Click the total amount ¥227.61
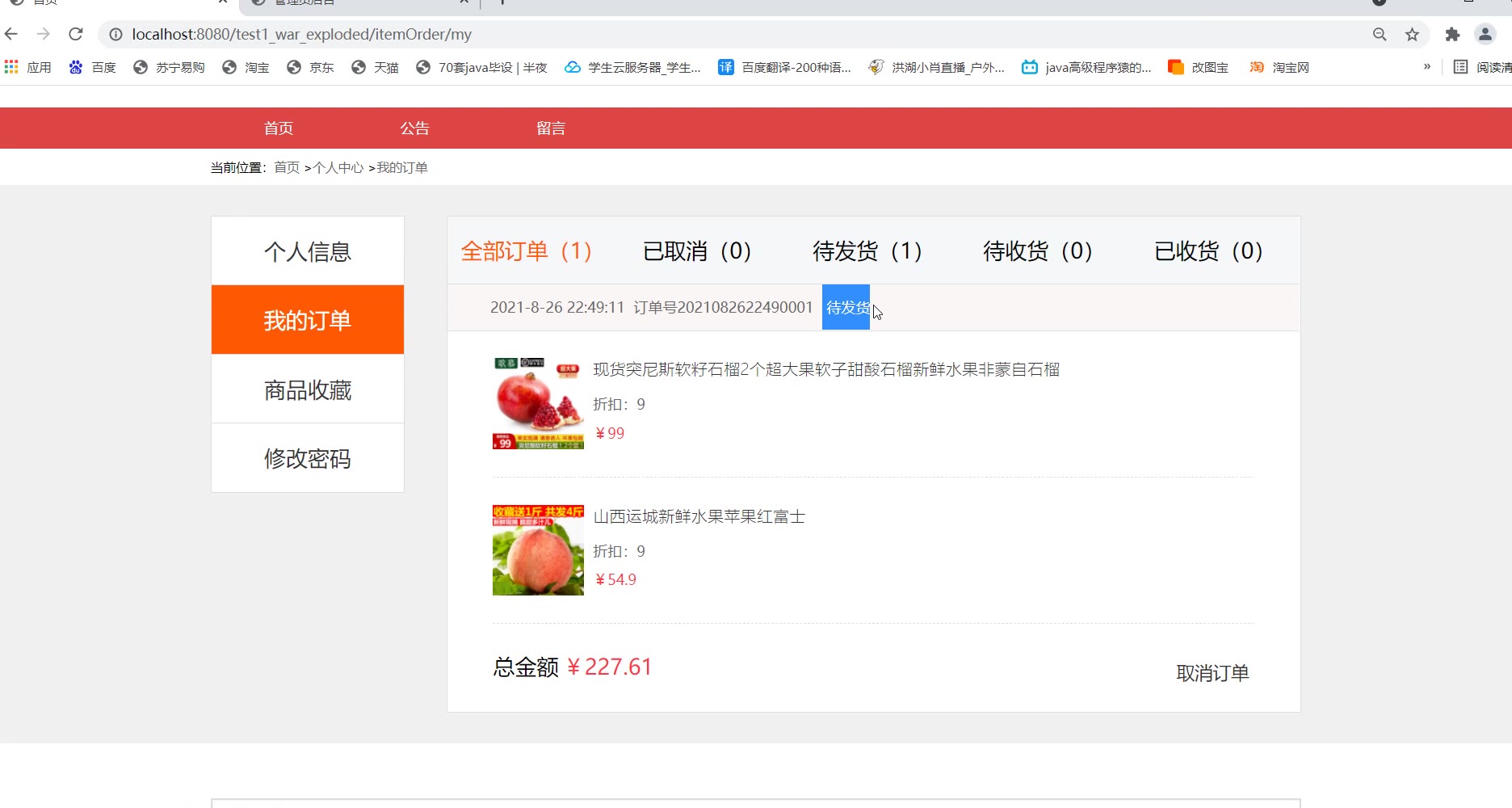1512x808 pixels. [609, 667]
